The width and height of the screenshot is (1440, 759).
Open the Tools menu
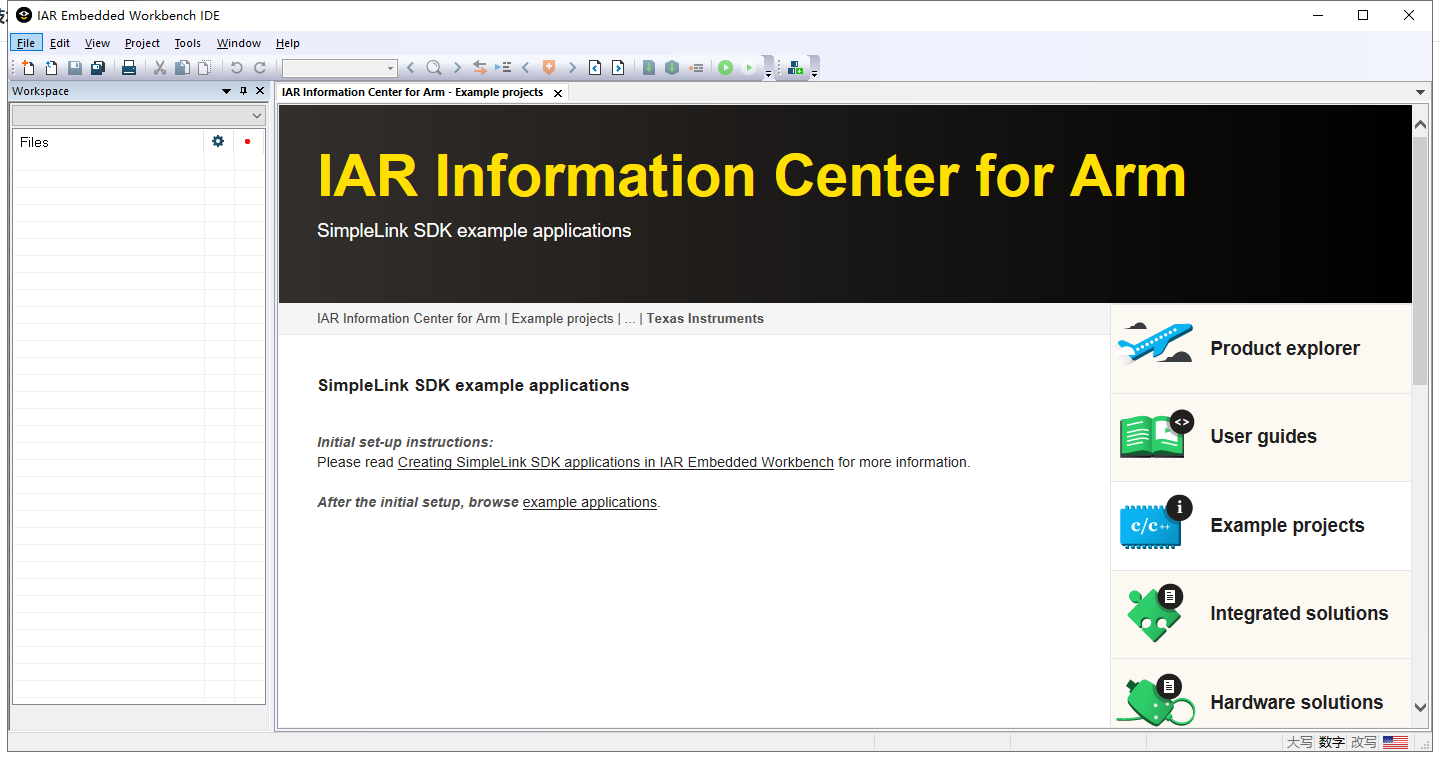pyautogui.click(x=187, y=43)
